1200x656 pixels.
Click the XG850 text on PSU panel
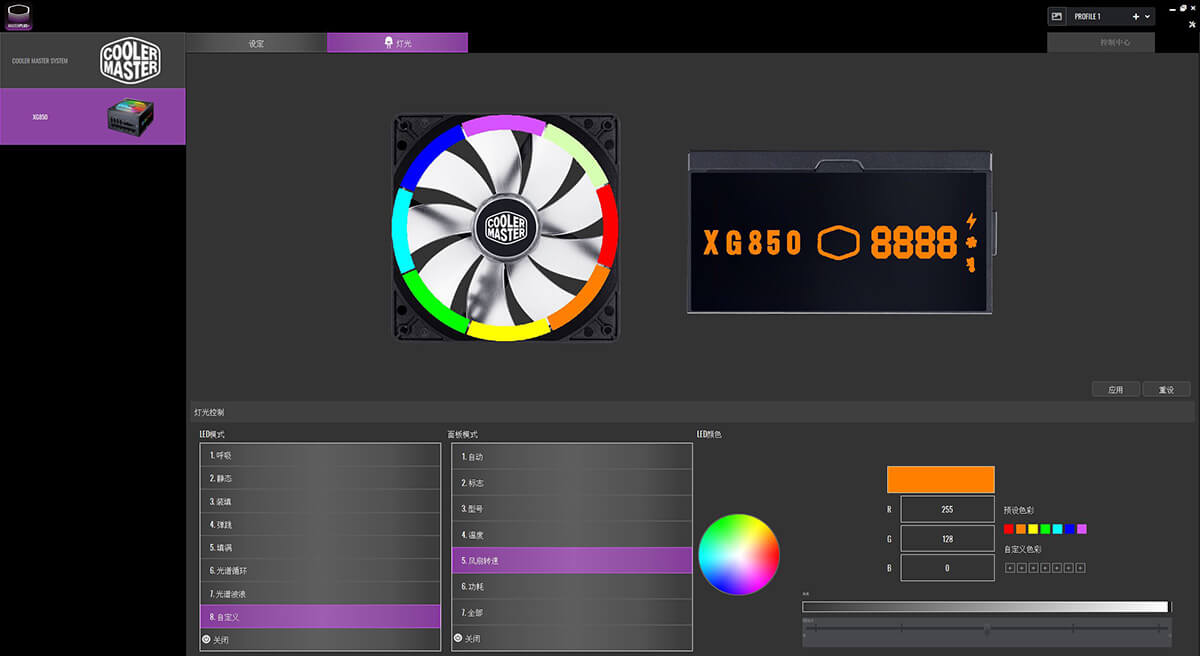click(x=752, y=243)
